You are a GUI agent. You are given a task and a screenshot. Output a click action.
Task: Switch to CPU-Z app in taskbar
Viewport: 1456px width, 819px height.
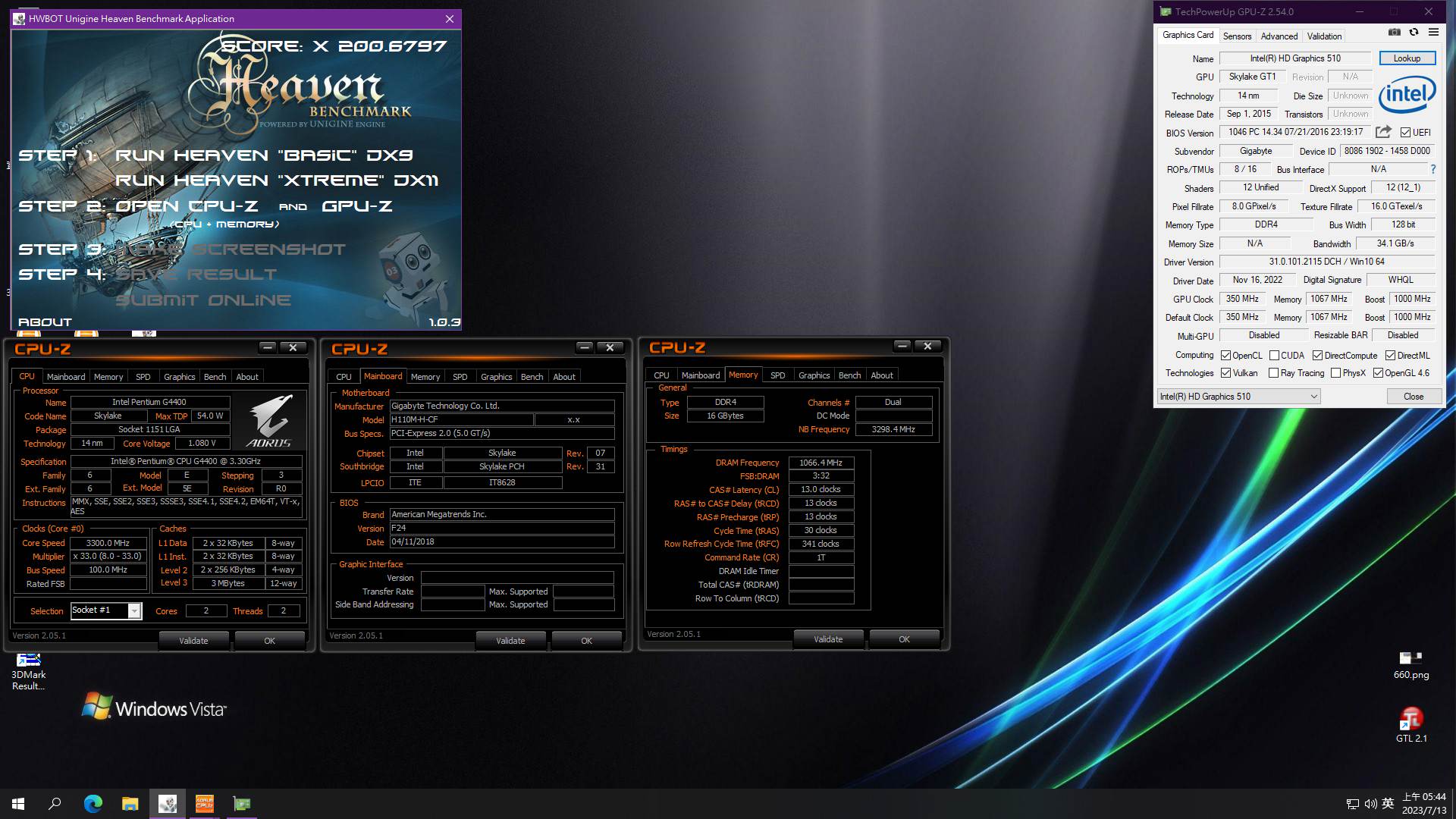tap(205, 804)
